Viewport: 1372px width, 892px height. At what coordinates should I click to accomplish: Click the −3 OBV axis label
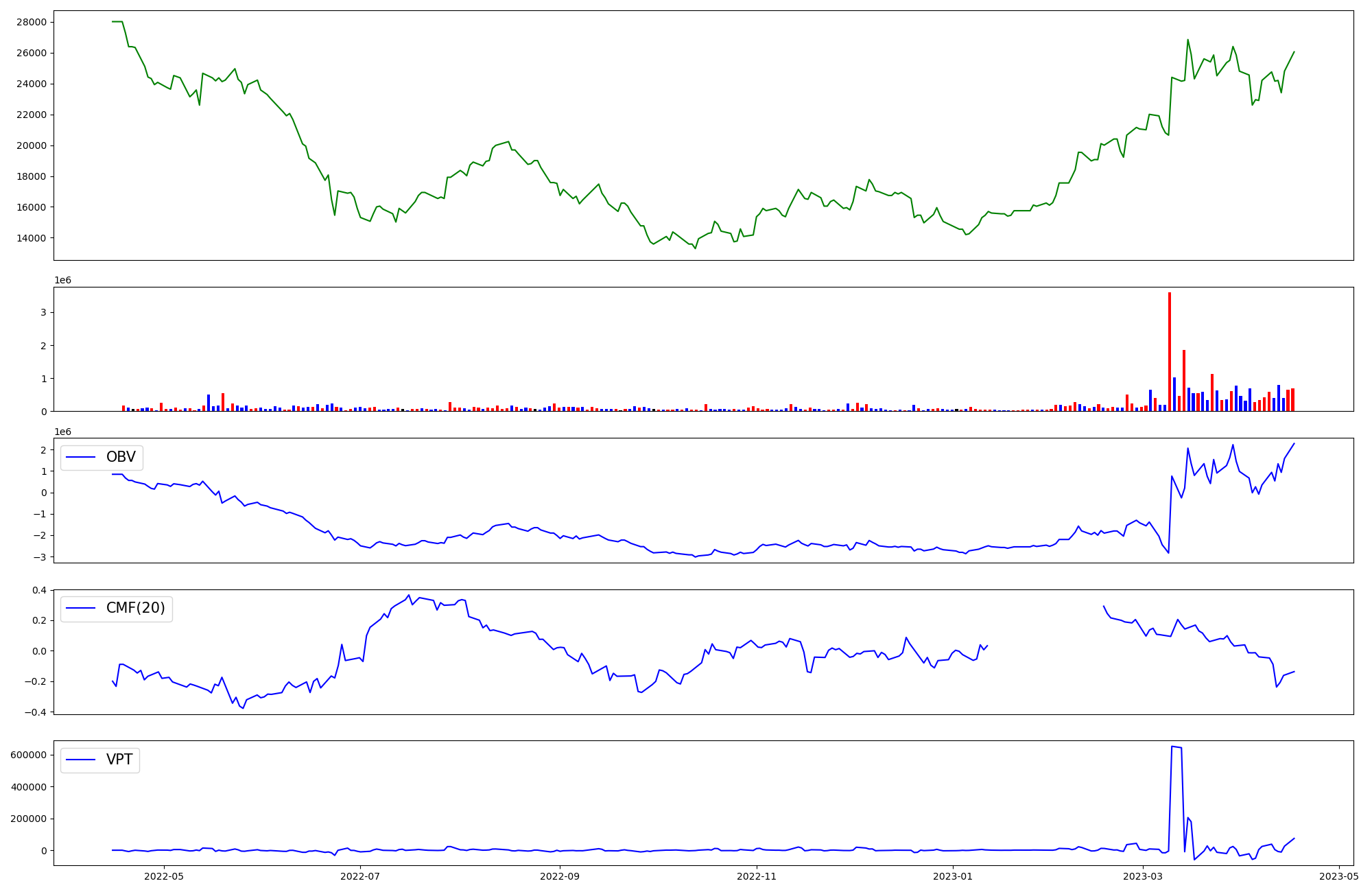click(40, 557)
